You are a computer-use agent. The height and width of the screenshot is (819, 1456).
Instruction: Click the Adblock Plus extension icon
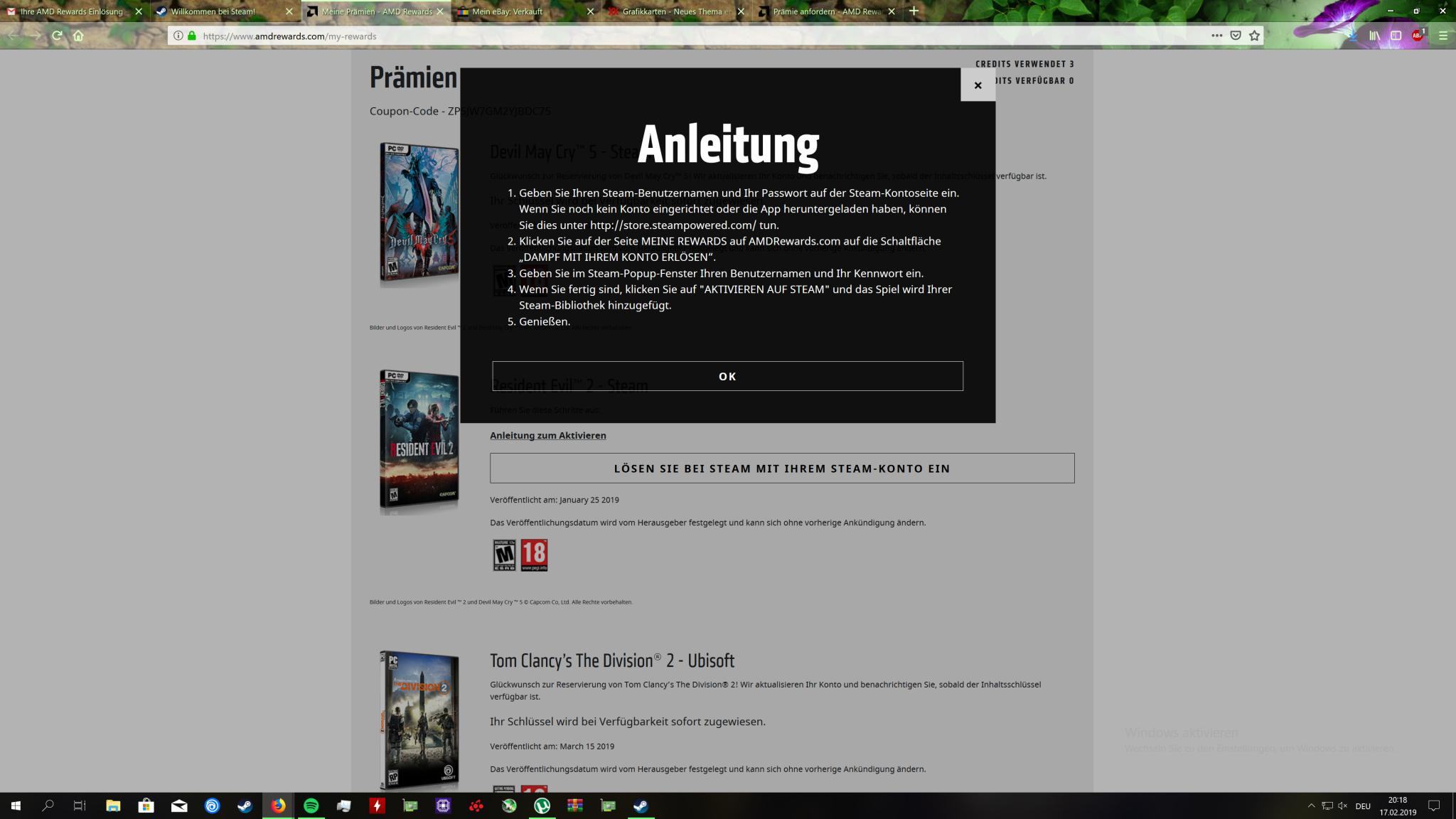[x=1417, y=36]
